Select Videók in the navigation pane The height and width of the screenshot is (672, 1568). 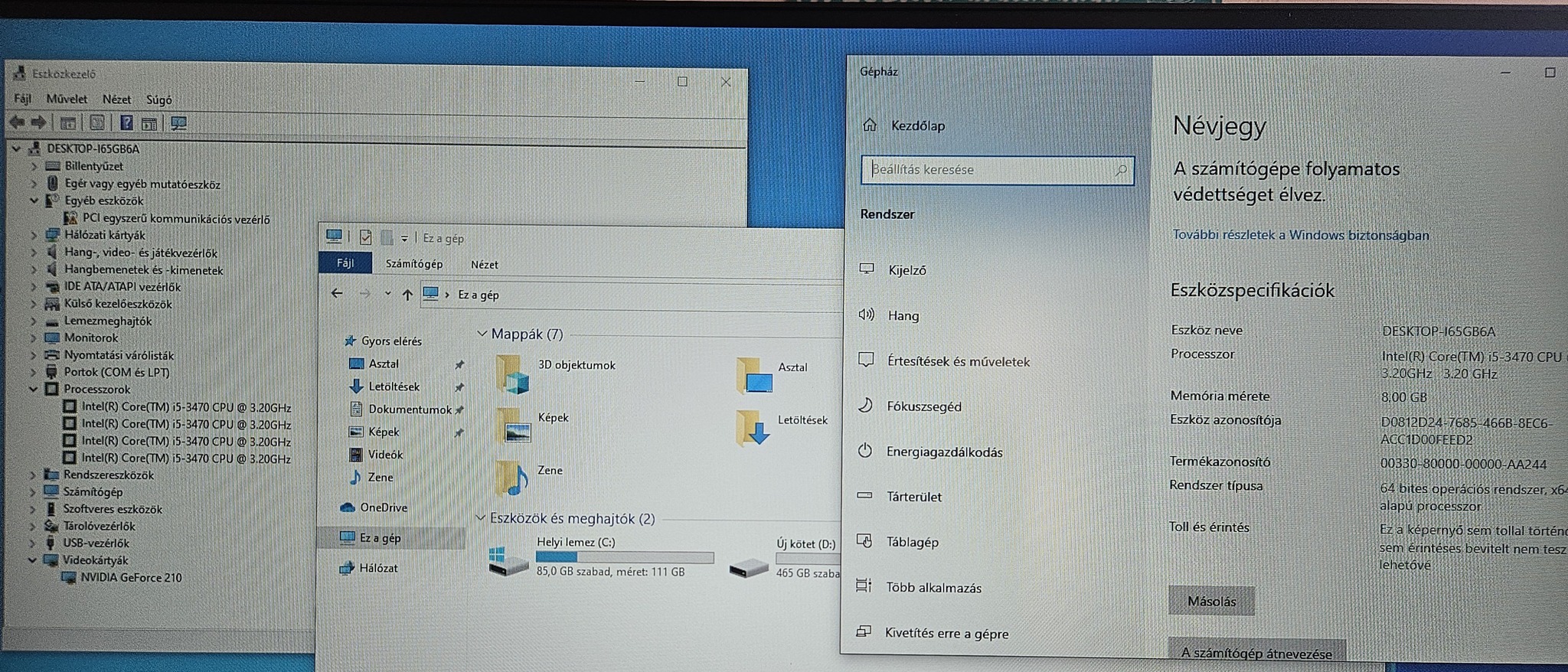tap(385, 454)
